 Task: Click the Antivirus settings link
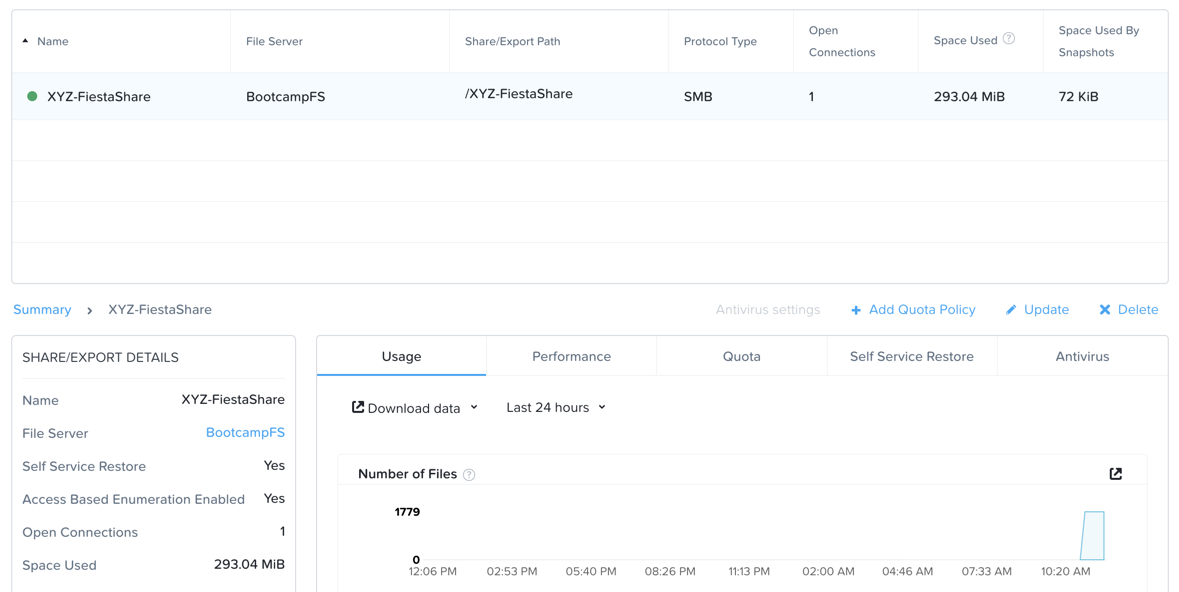(768, 310)
